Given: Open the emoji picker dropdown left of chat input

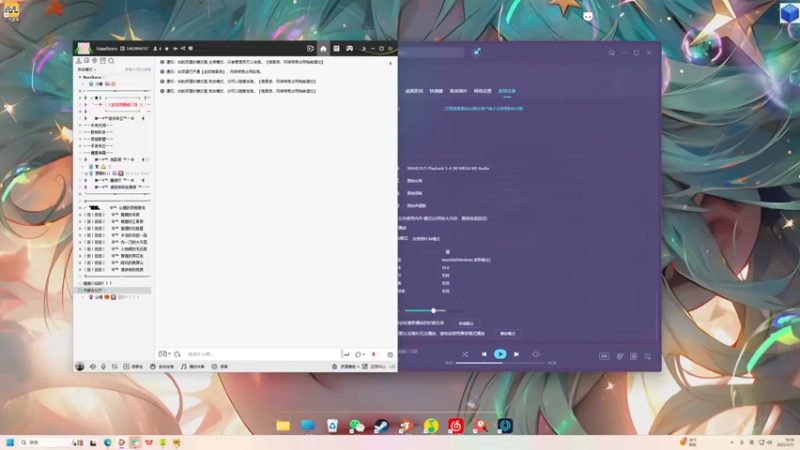Looking at the screenshot, I should click(164, 354).
